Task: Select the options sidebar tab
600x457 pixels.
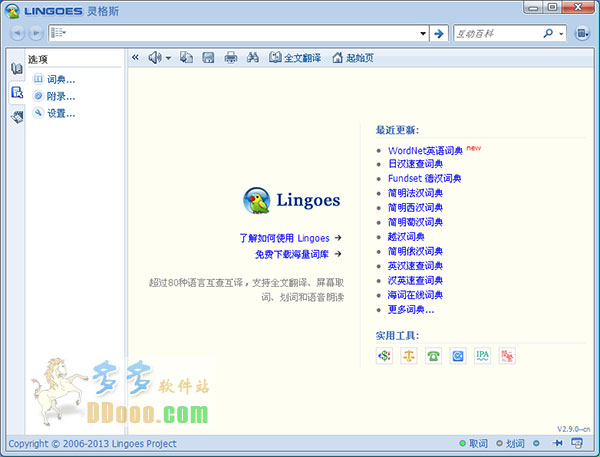Action: (17, 93)
